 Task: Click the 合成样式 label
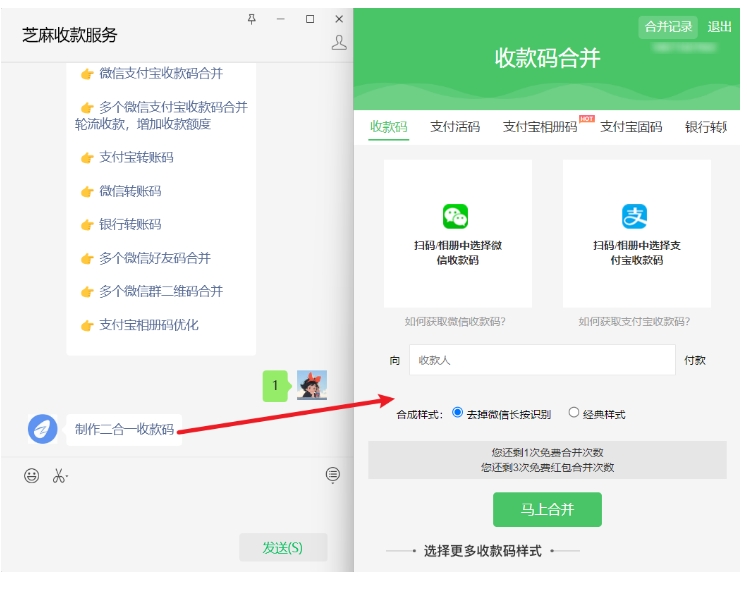point(419,415)
